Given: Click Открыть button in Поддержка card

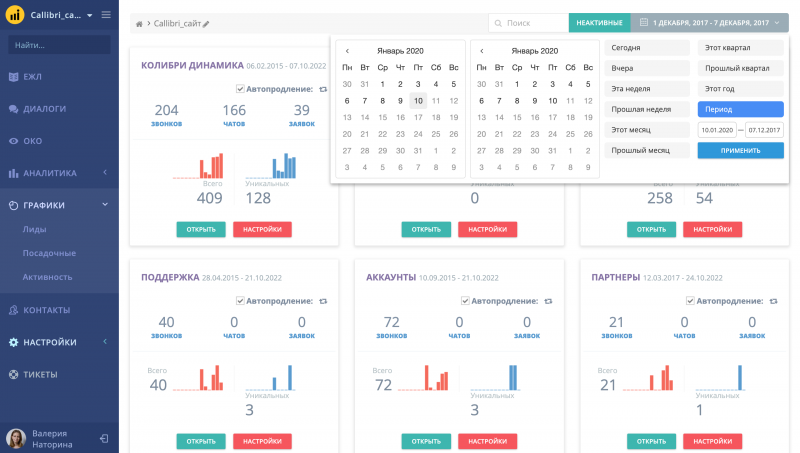Looking at the screenshot, I should pyautogui.click(x=201, y=441).
